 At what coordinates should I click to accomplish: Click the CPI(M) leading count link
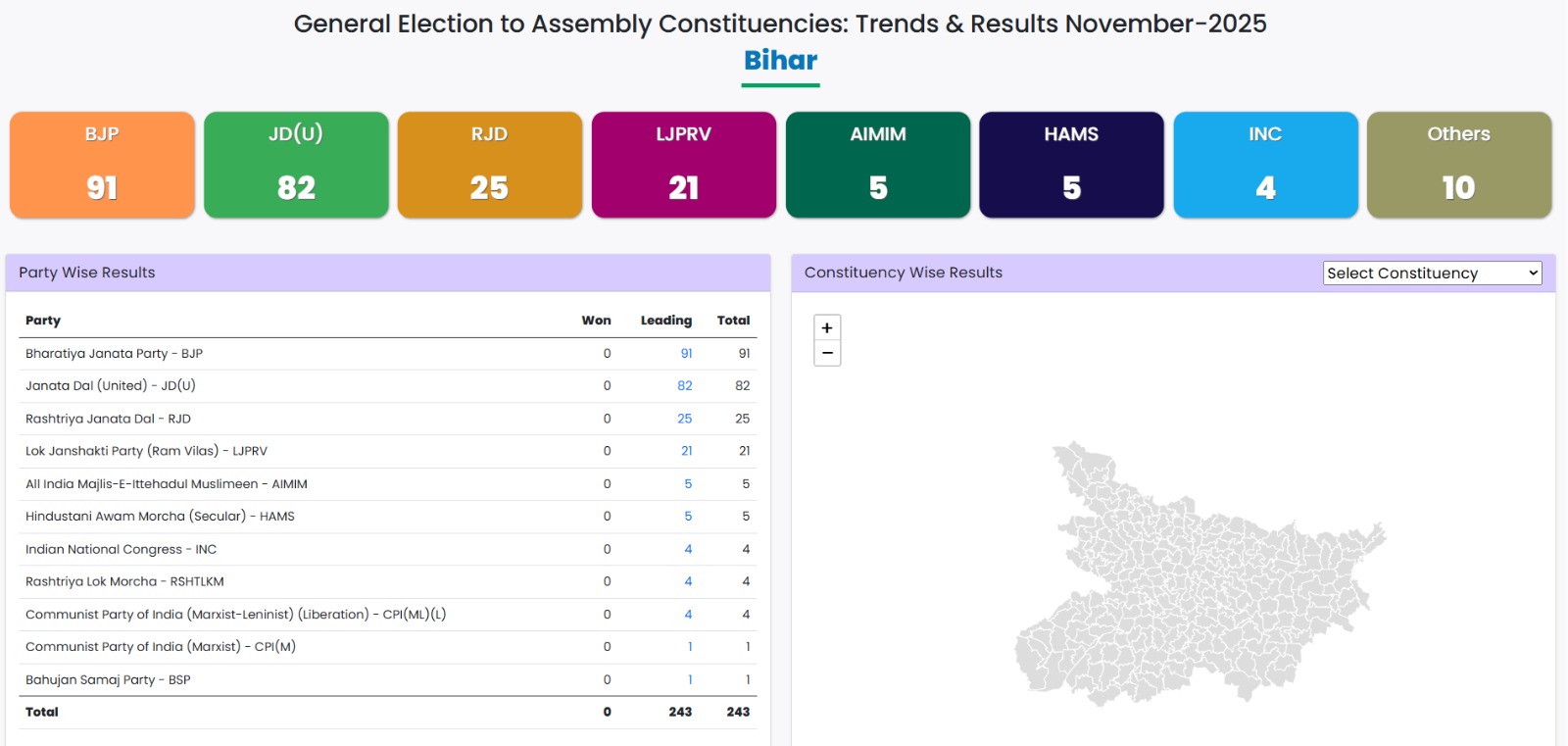pyautogui.click(x=690, y=647)
